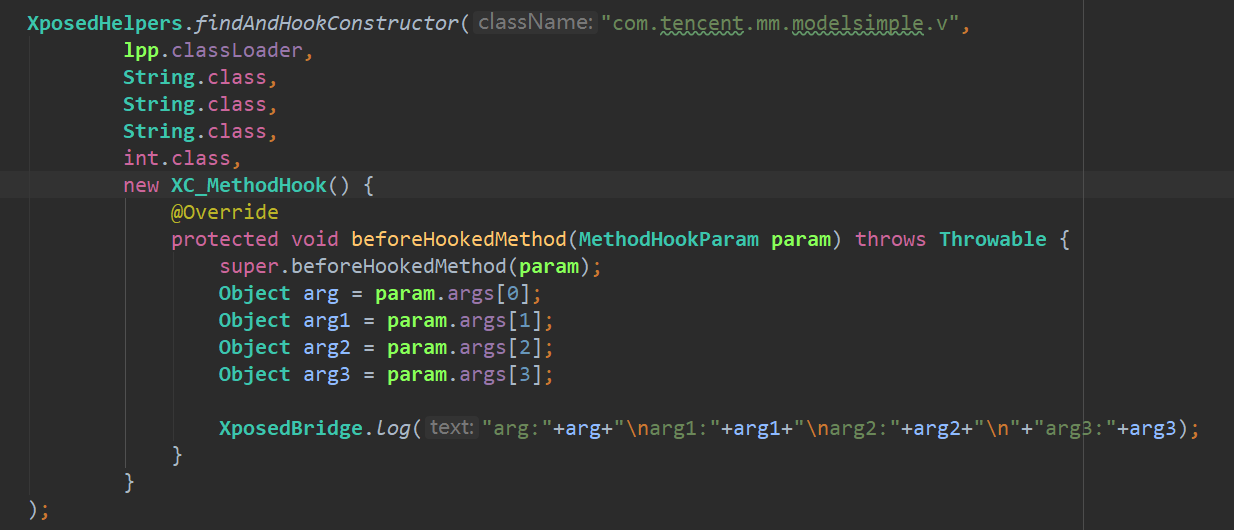Click XposedBridge class name
Screen dimensions: 1234x530
pyautogui.click(x=290, y=428)
